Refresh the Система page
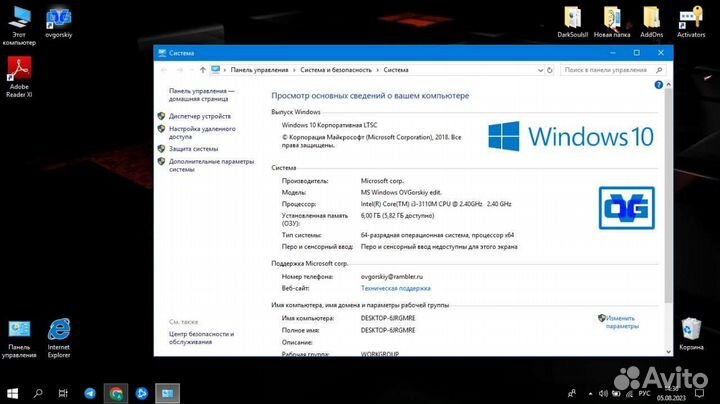Viewport: 720px width, 404px height. (x=550, y=70)
